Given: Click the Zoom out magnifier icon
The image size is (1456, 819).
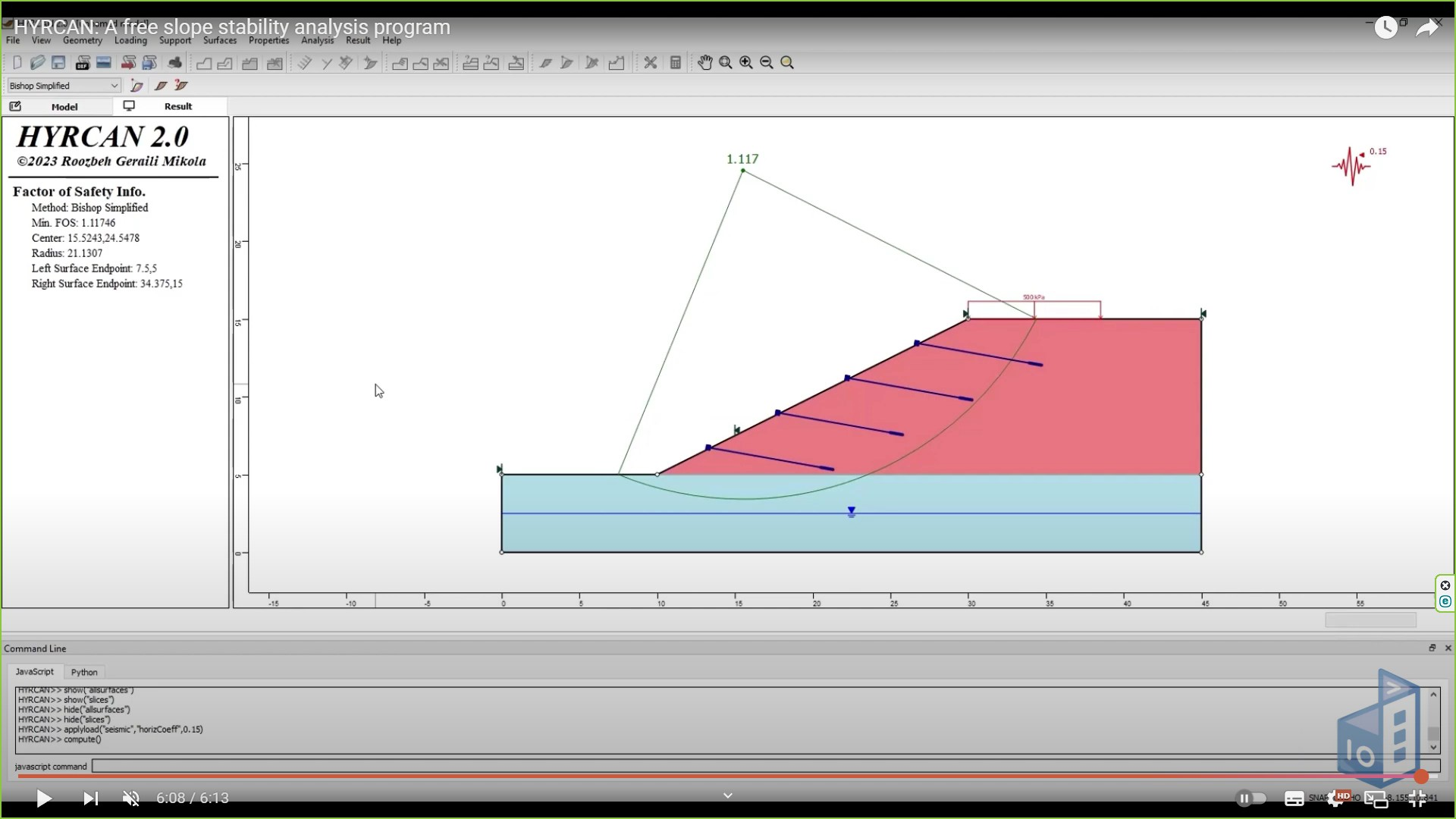Looking at the screenshot, I should 767,63.
